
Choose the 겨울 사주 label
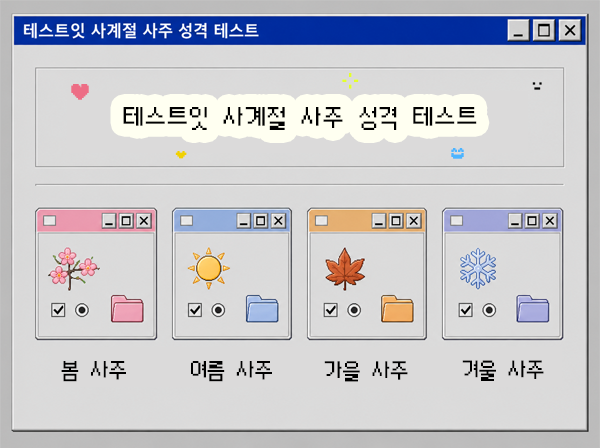(x=503, y=370)
